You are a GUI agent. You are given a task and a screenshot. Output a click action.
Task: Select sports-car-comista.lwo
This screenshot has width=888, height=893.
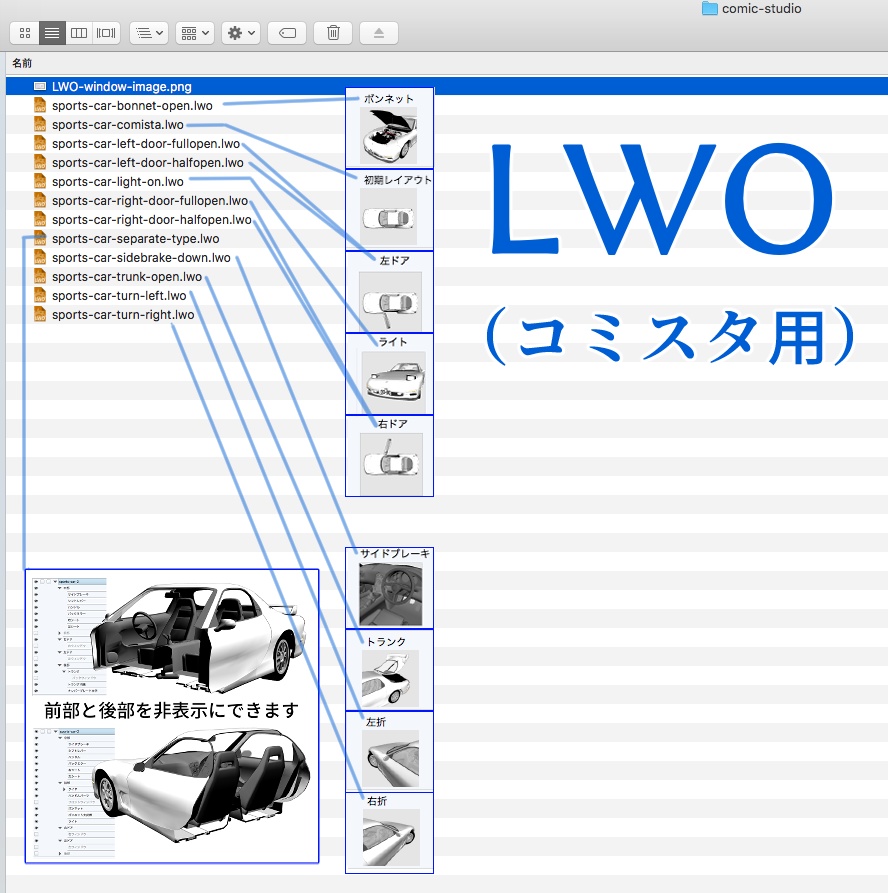tap(118, 125)
